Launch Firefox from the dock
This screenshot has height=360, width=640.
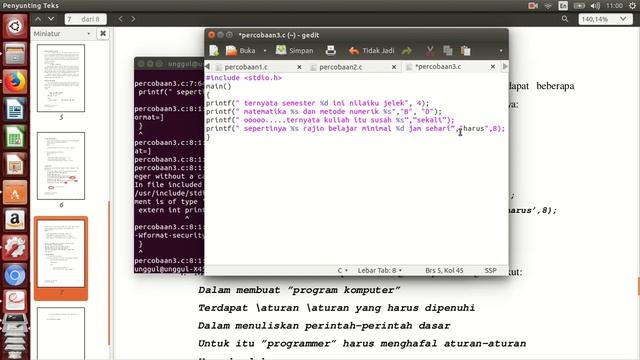[15, 82]
